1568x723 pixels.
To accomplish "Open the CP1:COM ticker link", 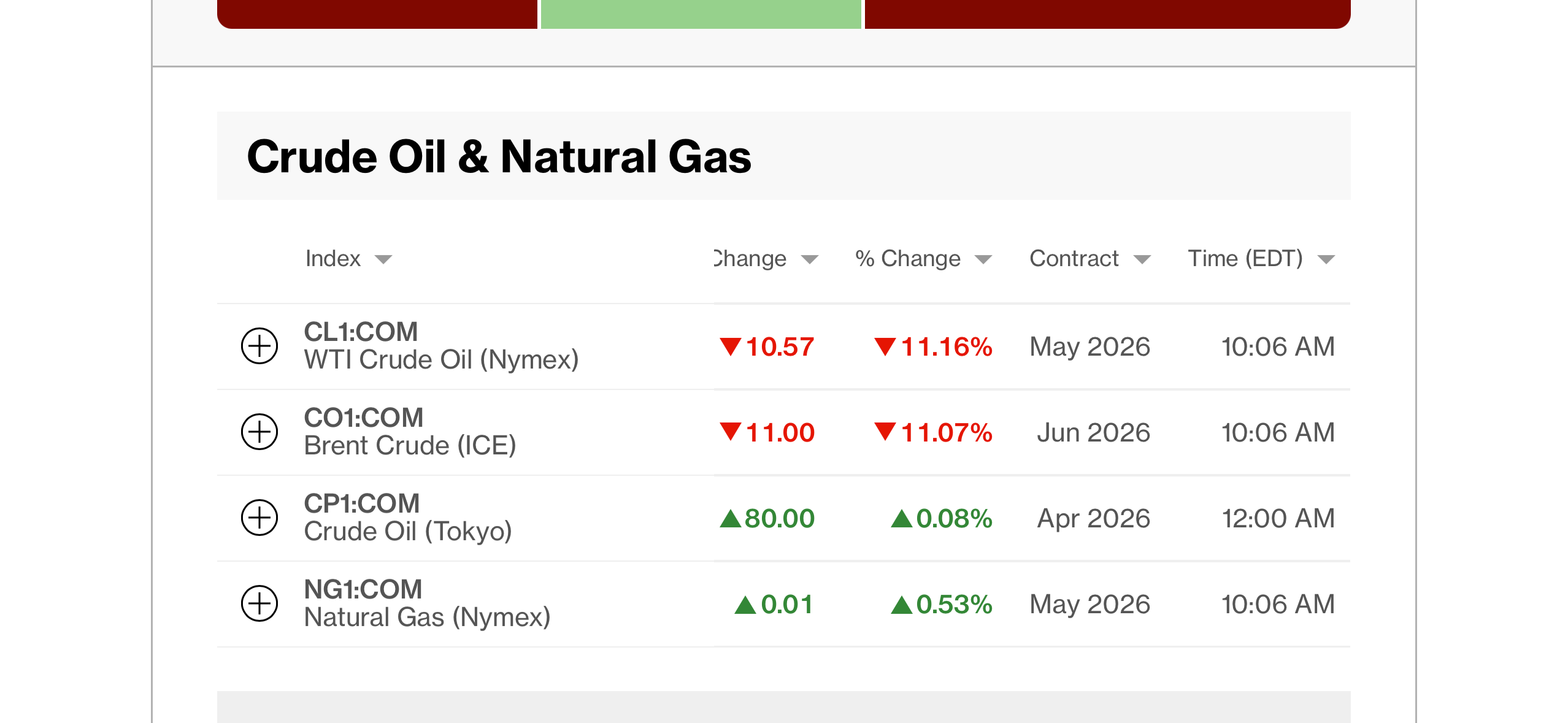I will click(x=362, y=503).
